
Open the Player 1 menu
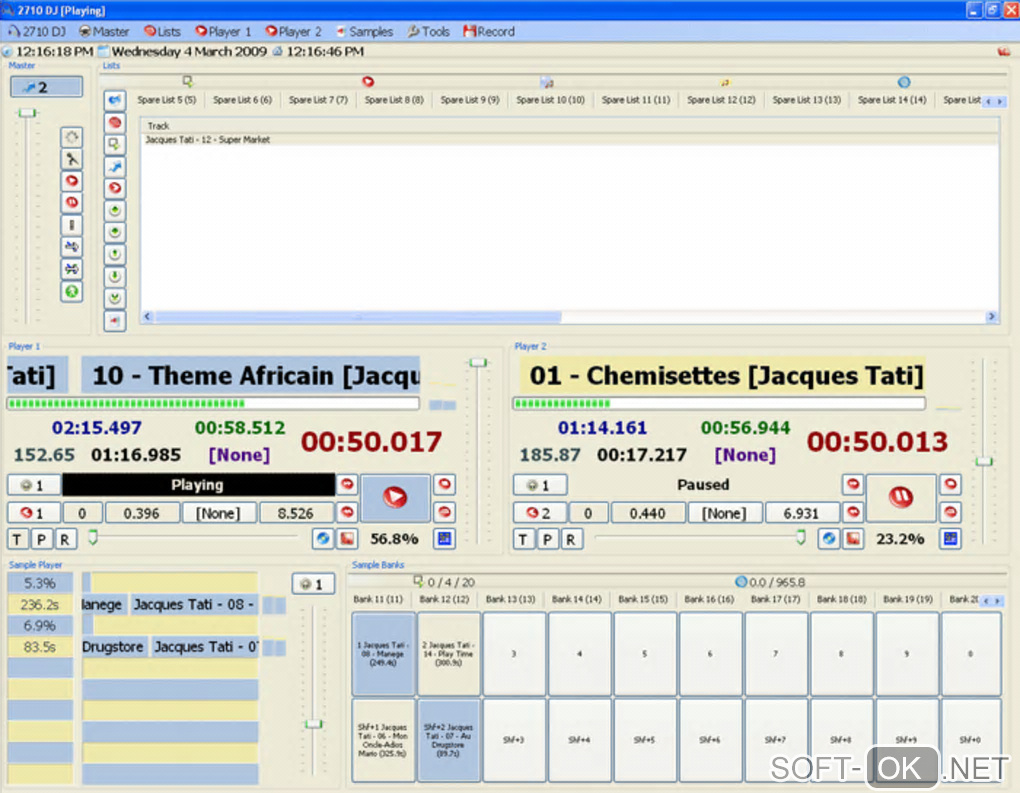tap(223, 31)
